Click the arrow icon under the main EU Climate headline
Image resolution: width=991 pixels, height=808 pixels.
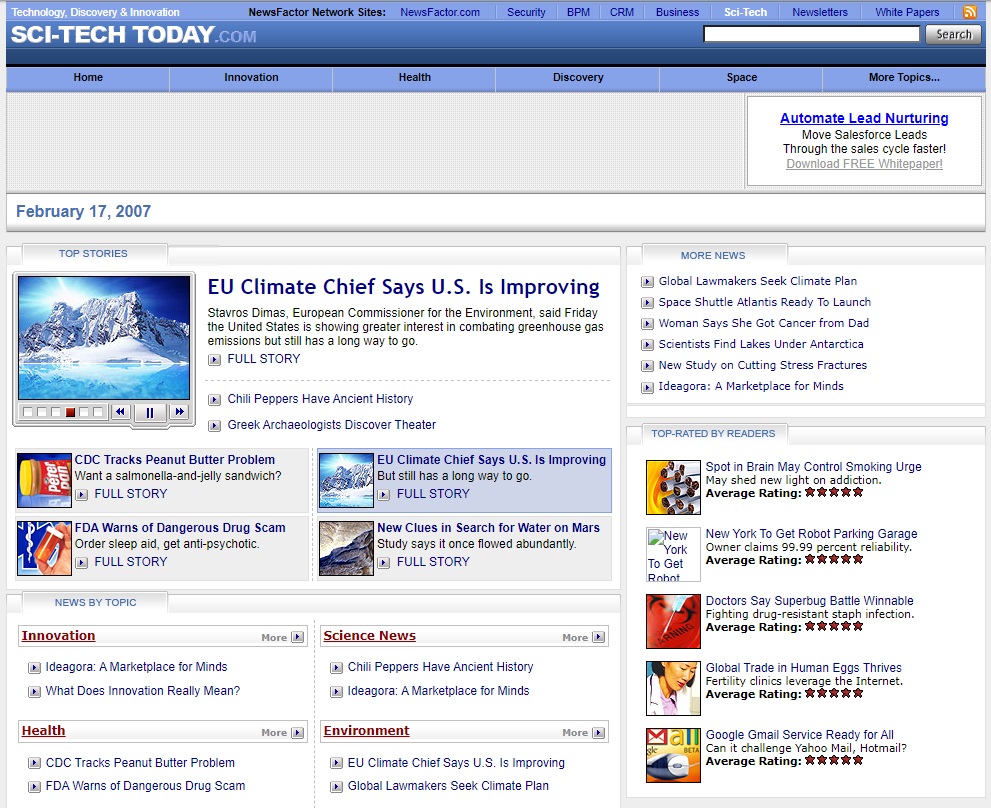tap(214, 360)
